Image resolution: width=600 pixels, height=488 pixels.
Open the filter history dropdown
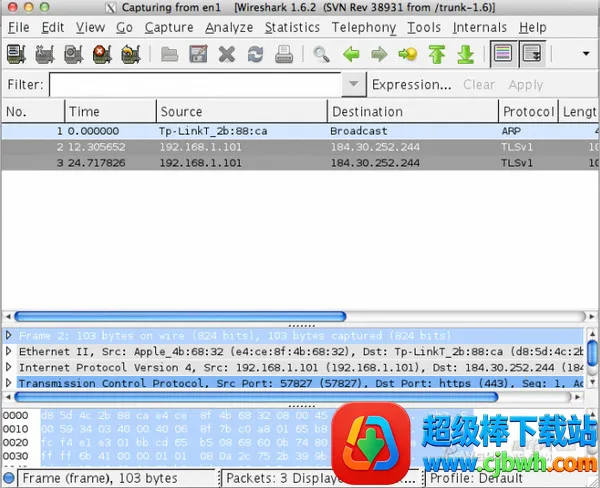[354, 84]
